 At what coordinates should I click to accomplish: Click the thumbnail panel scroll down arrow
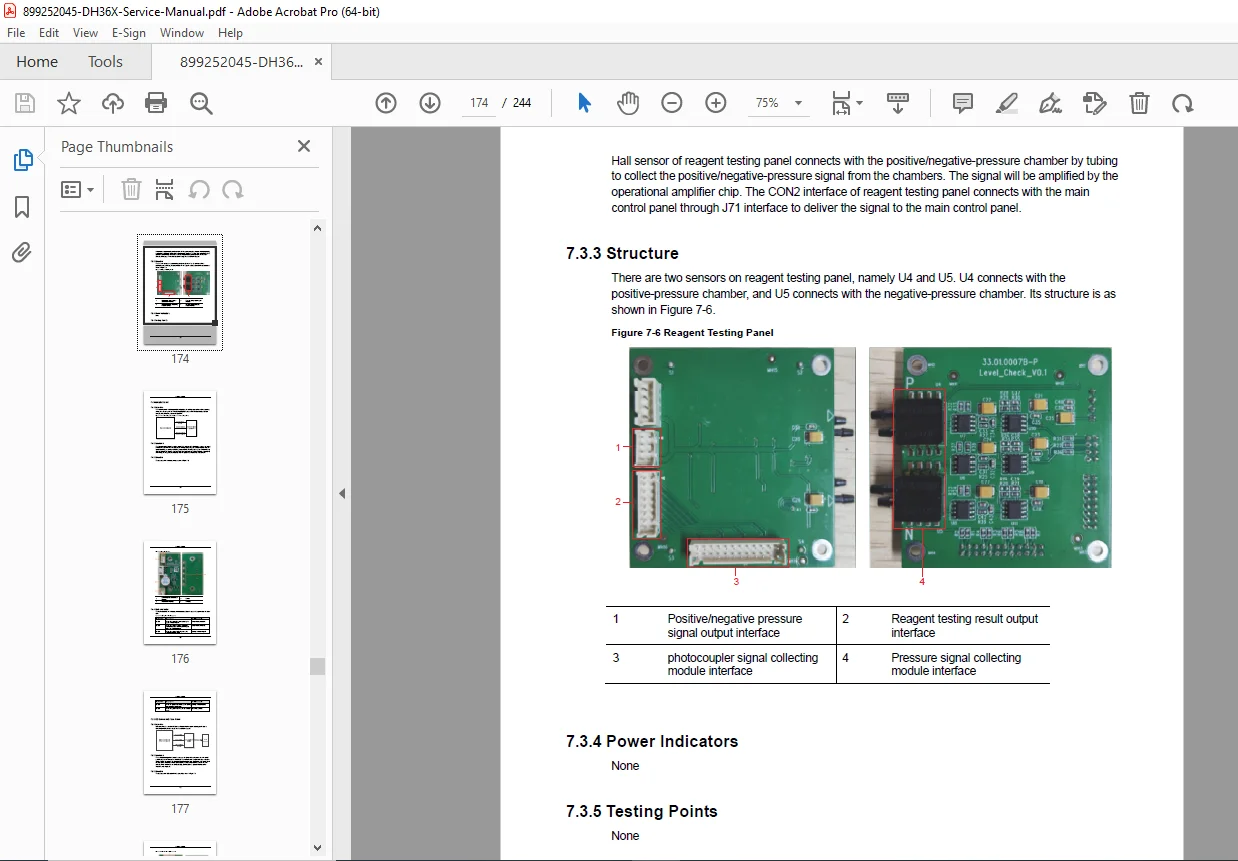pos(317,848)
